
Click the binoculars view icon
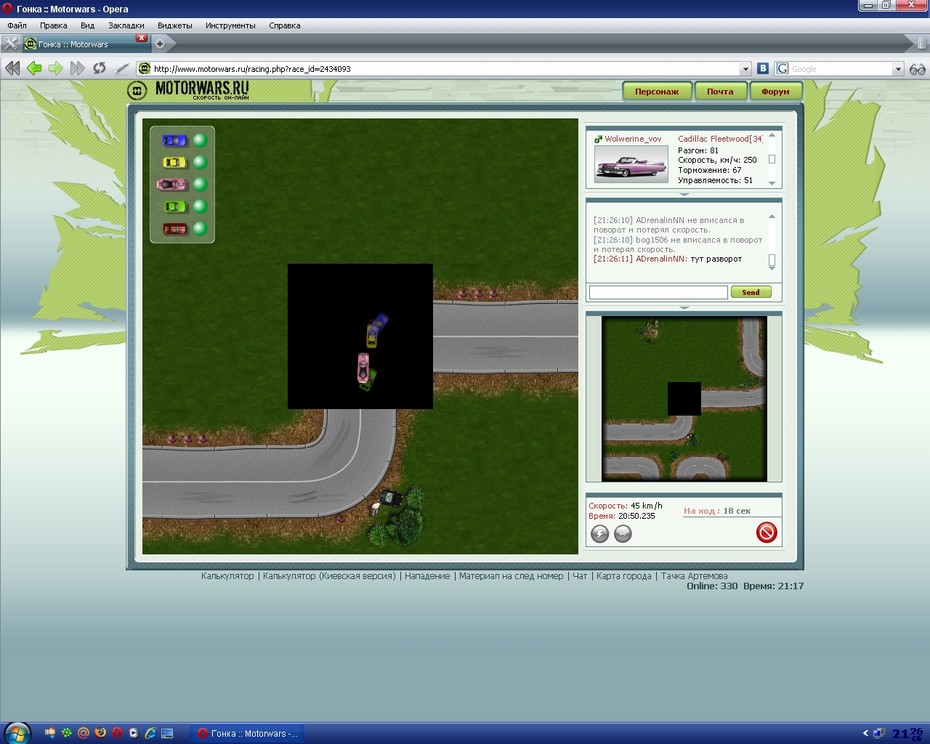click(x=918, y=69)
